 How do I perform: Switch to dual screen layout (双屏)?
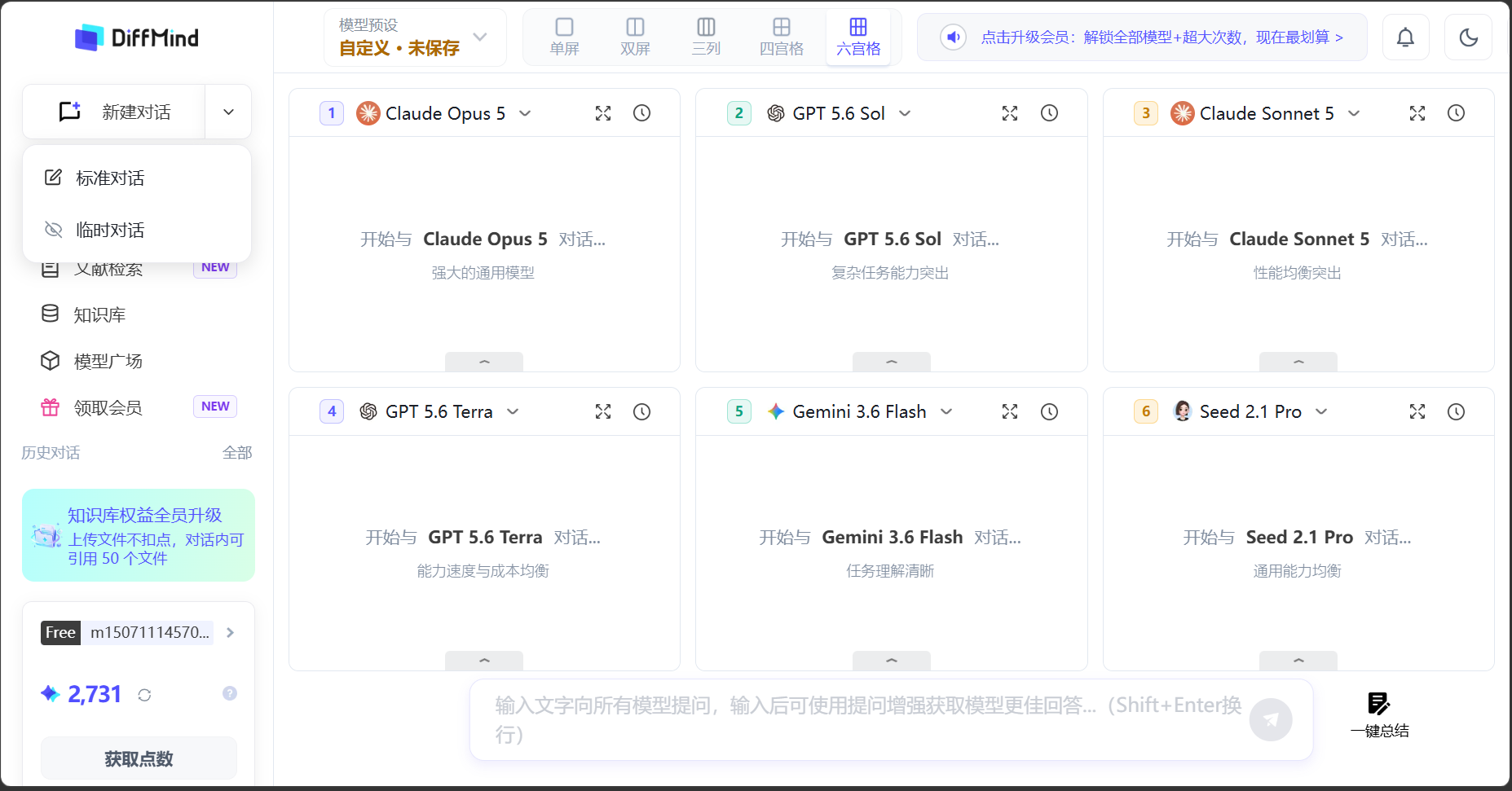click(635, 37)
